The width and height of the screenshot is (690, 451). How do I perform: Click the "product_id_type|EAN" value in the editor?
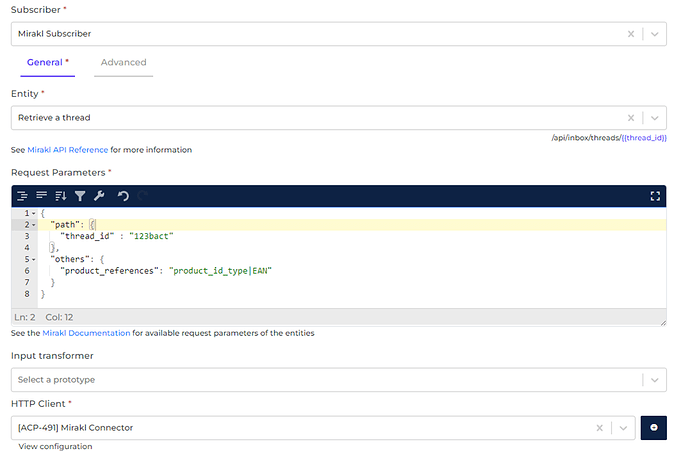coord(220,271)
